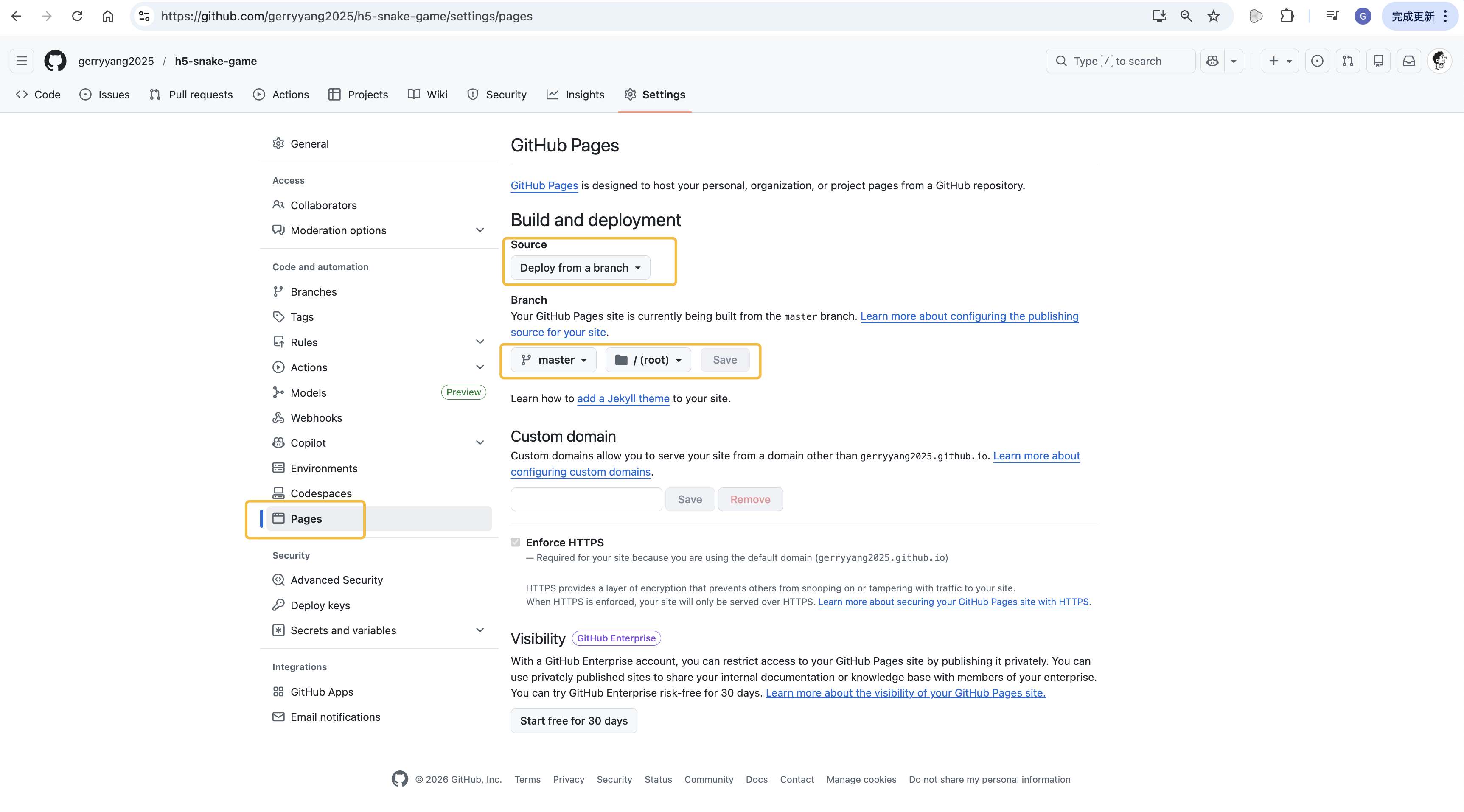Bookmark the page via the star icon
Screen dimensions: 1464x812
[x=1213, y=16]
